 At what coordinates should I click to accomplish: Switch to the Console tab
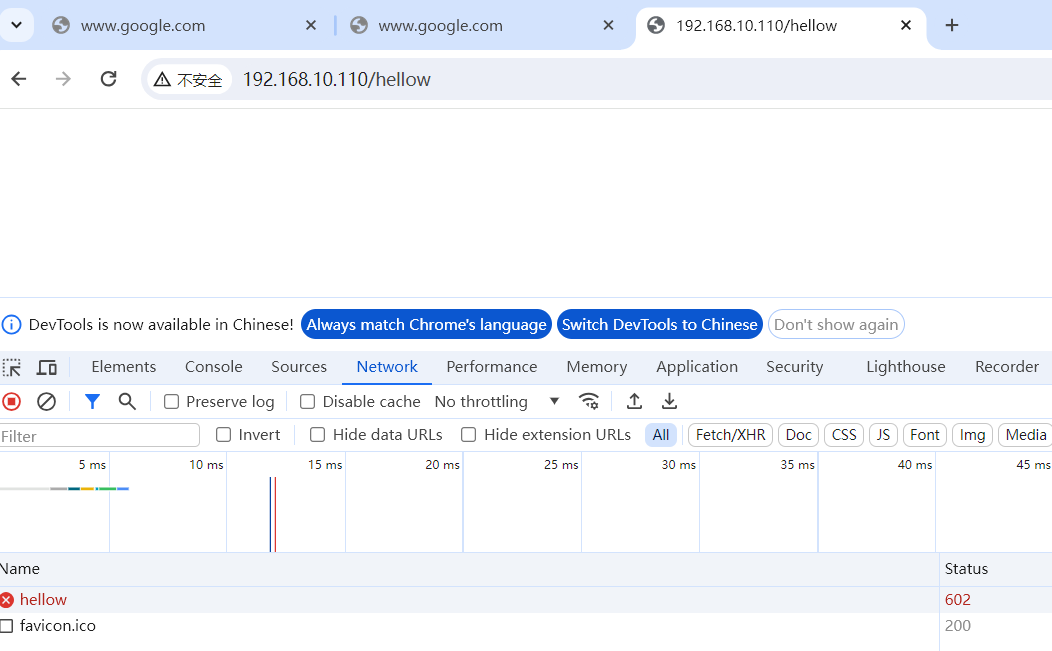213,367
